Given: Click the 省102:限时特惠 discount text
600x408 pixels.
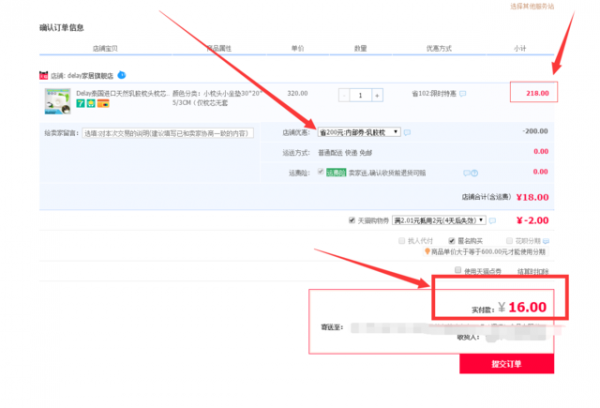Looking at the screenshot, I should pos(434,94).
